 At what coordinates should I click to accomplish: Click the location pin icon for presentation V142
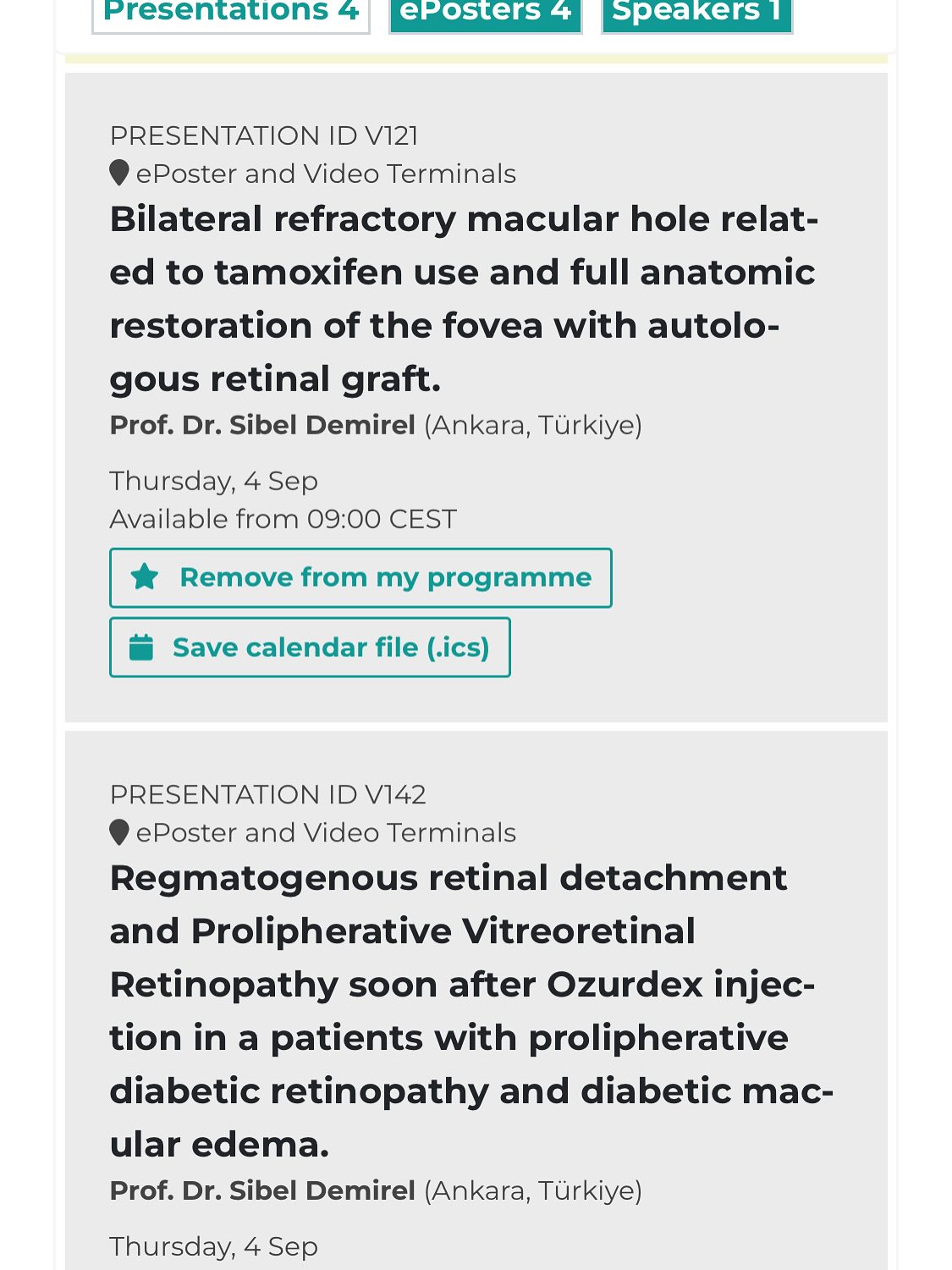pos(119,832)
